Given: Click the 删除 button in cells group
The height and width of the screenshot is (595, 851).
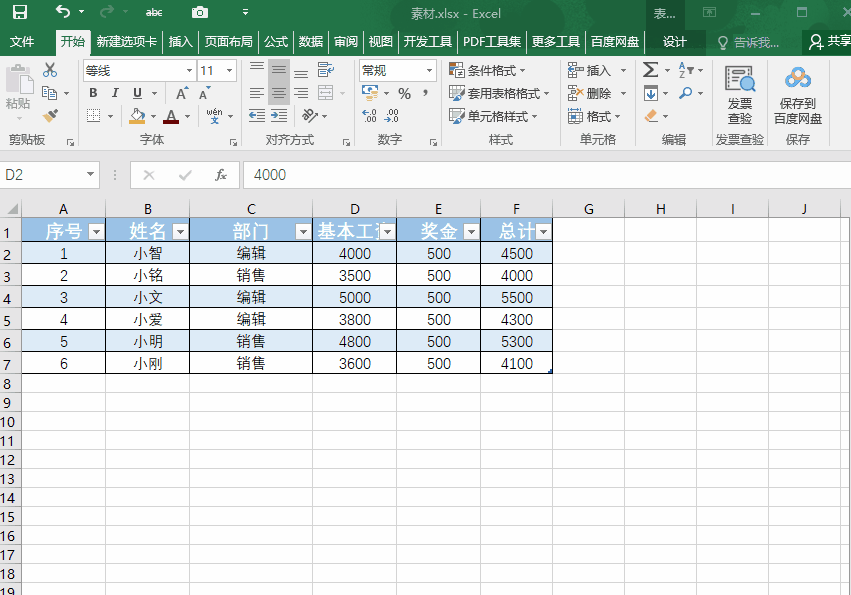Looking at the screenshot, I should (x=590, y=93).
